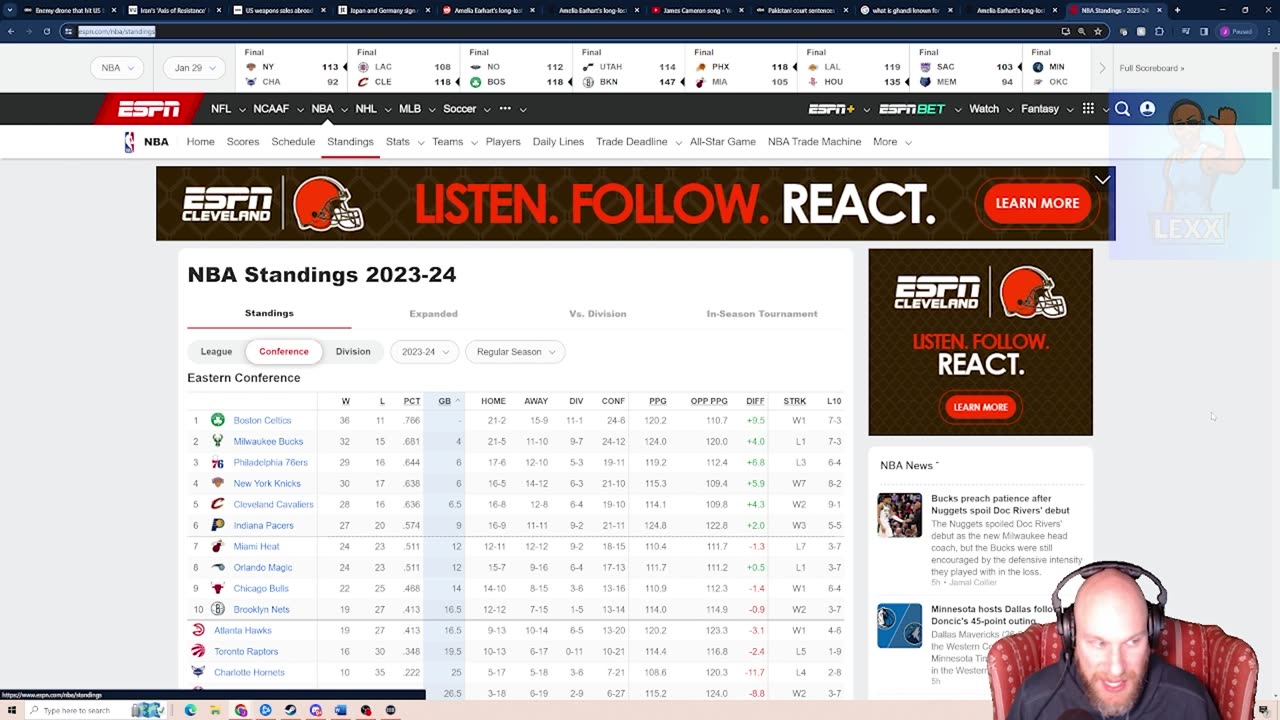The height and width of the screenshot is (720, 1280).
Task: Click the Atlanta Hawks team logo
Action: 198,630
